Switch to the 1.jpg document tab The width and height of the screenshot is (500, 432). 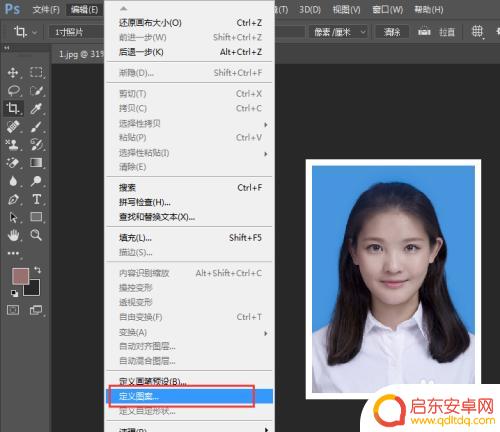80,54
